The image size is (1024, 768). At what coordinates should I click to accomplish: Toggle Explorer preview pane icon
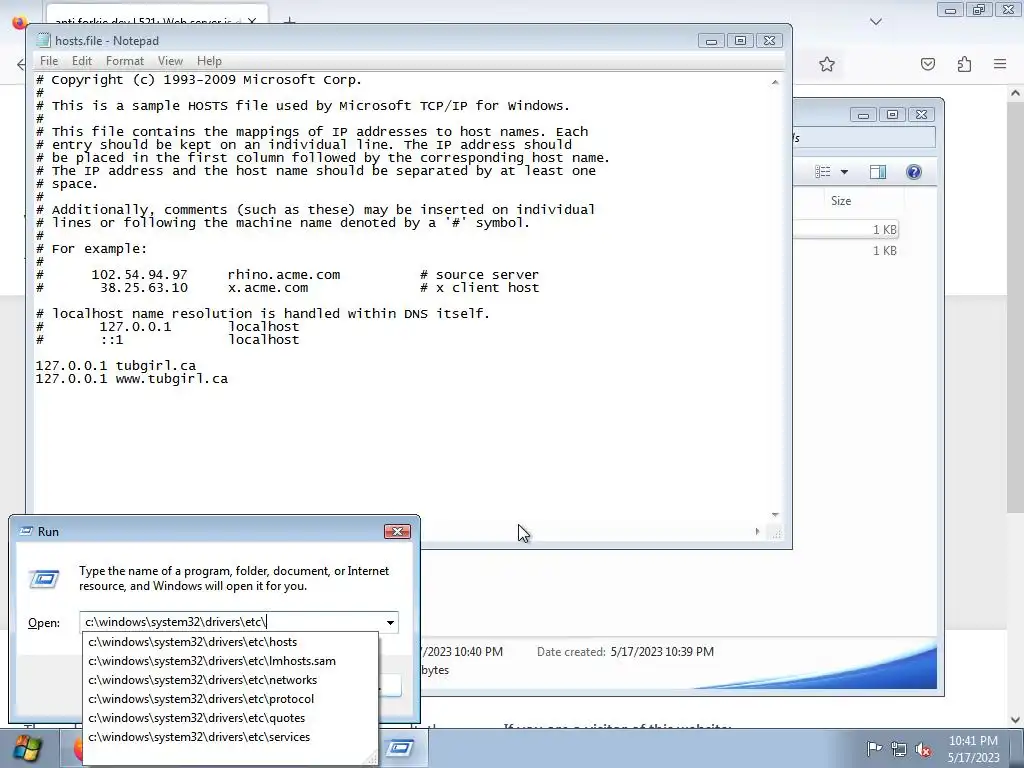[x=878, y=172]
